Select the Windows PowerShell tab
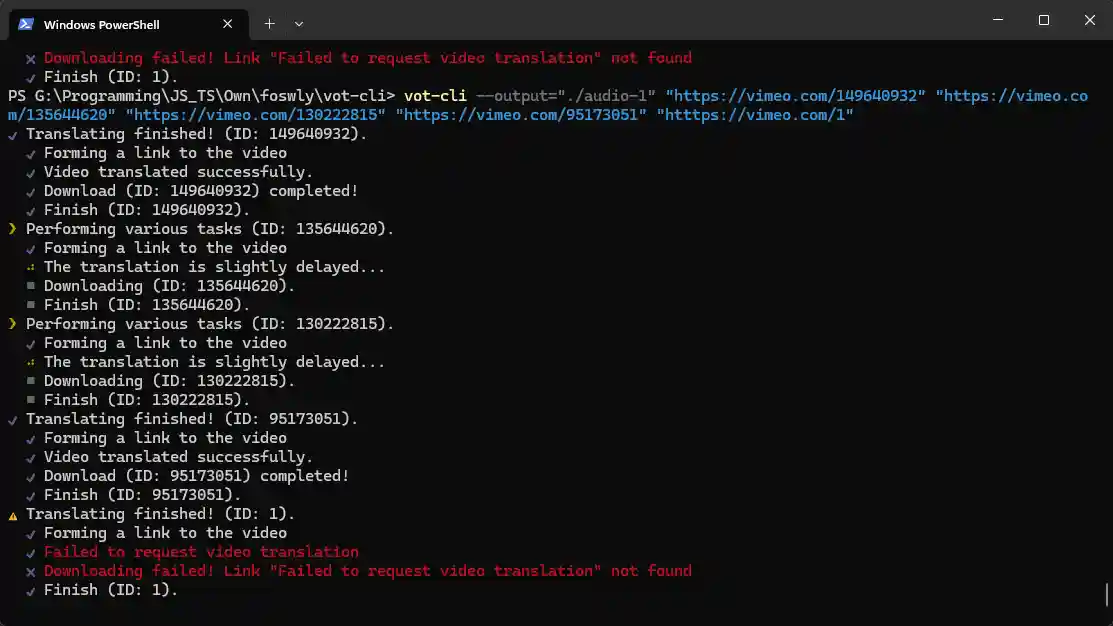This screenshot has height=626, width=1113. click(110, 24)
